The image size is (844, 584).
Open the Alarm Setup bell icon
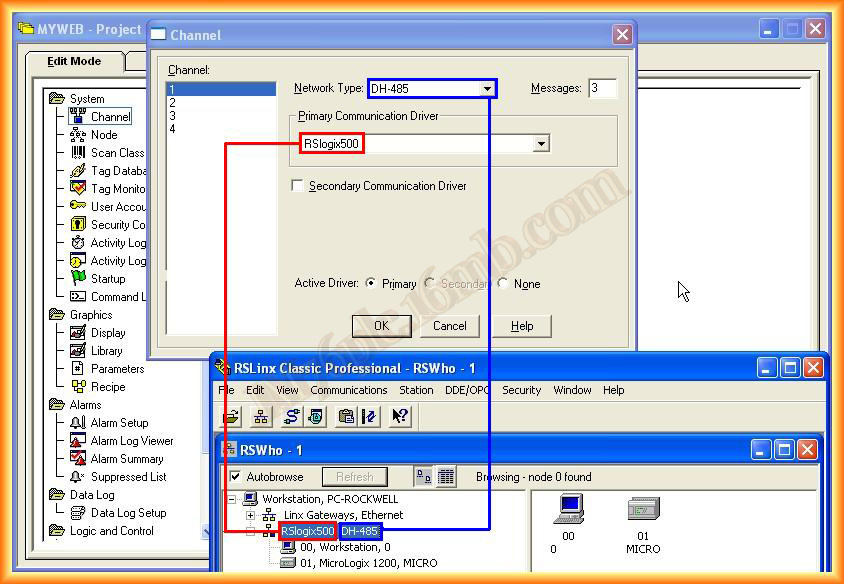78,423
